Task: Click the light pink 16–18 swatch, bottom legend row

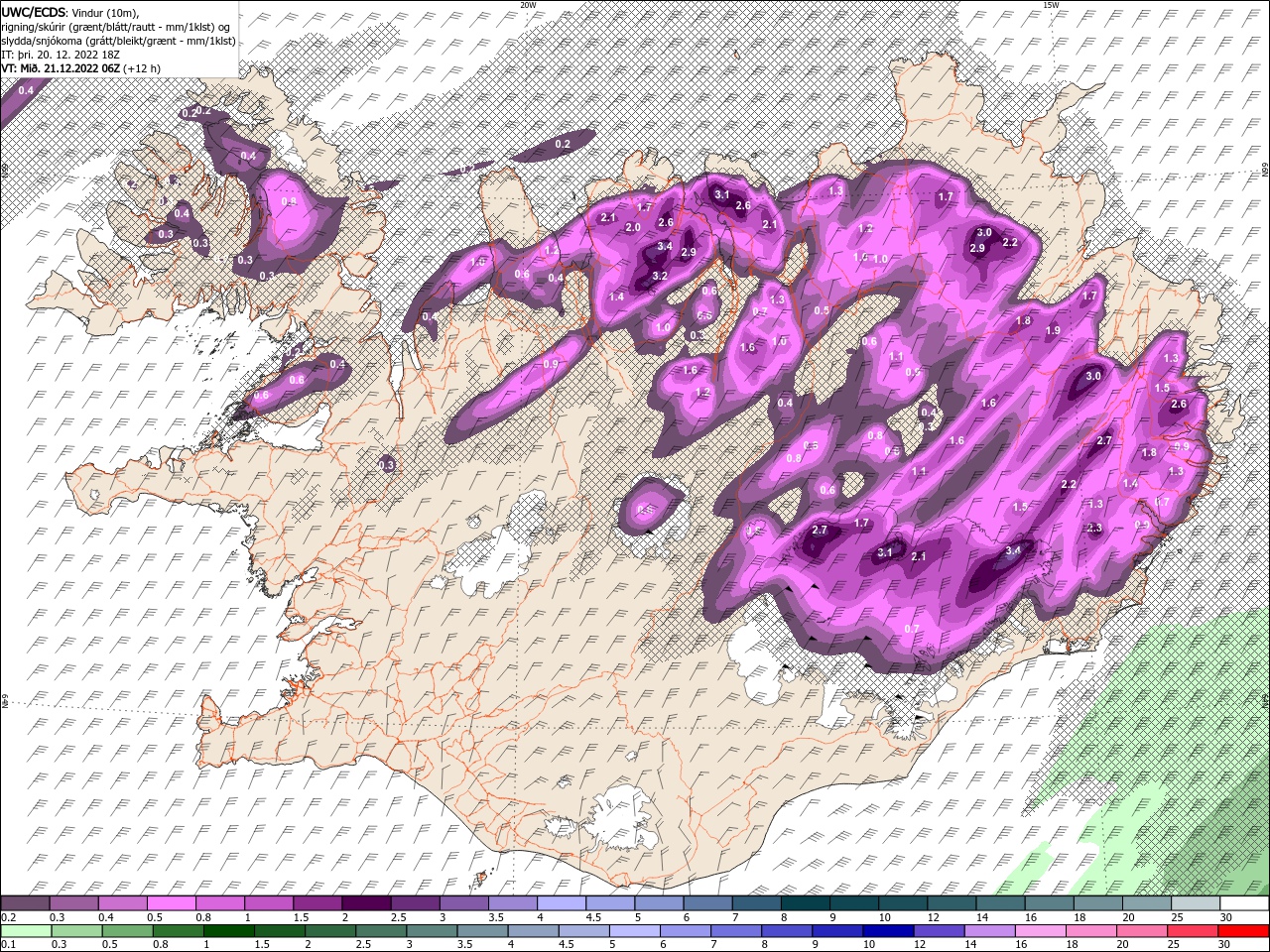Action: pyautogui.click(x=1042, y=931)
